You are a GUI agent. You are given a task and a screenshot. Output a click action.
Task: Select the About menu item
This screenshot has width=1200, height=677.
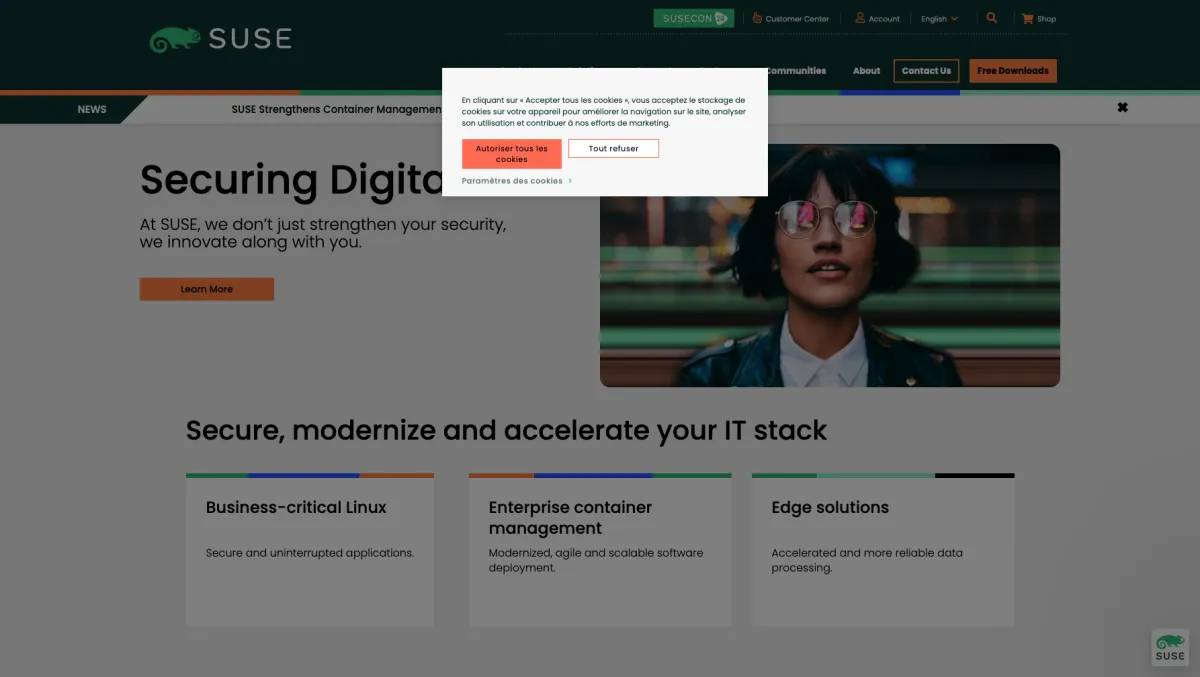point(866,70)
